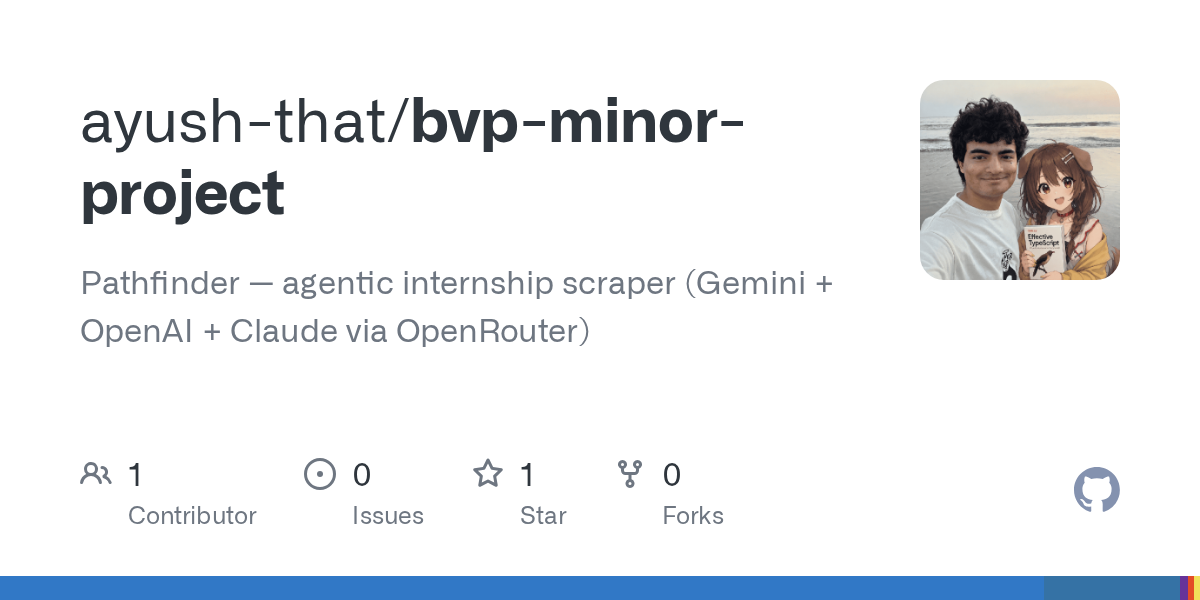Screen dimensions: 1200x600
Task: Click the Issues circle-dot icon
Action: point(320,474)
